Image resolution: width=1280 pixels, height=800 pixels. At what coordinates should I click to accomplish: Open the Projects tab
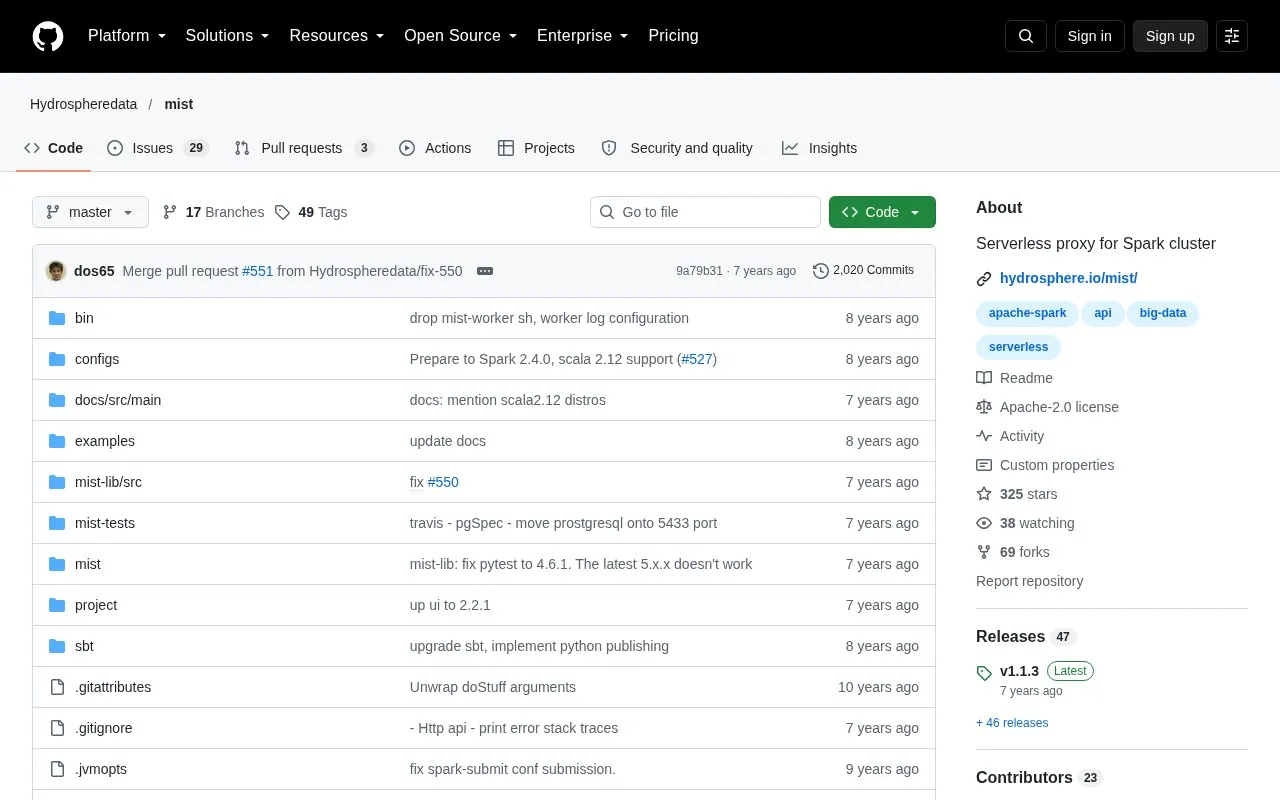pyautogui.click(x=536, y=148)
